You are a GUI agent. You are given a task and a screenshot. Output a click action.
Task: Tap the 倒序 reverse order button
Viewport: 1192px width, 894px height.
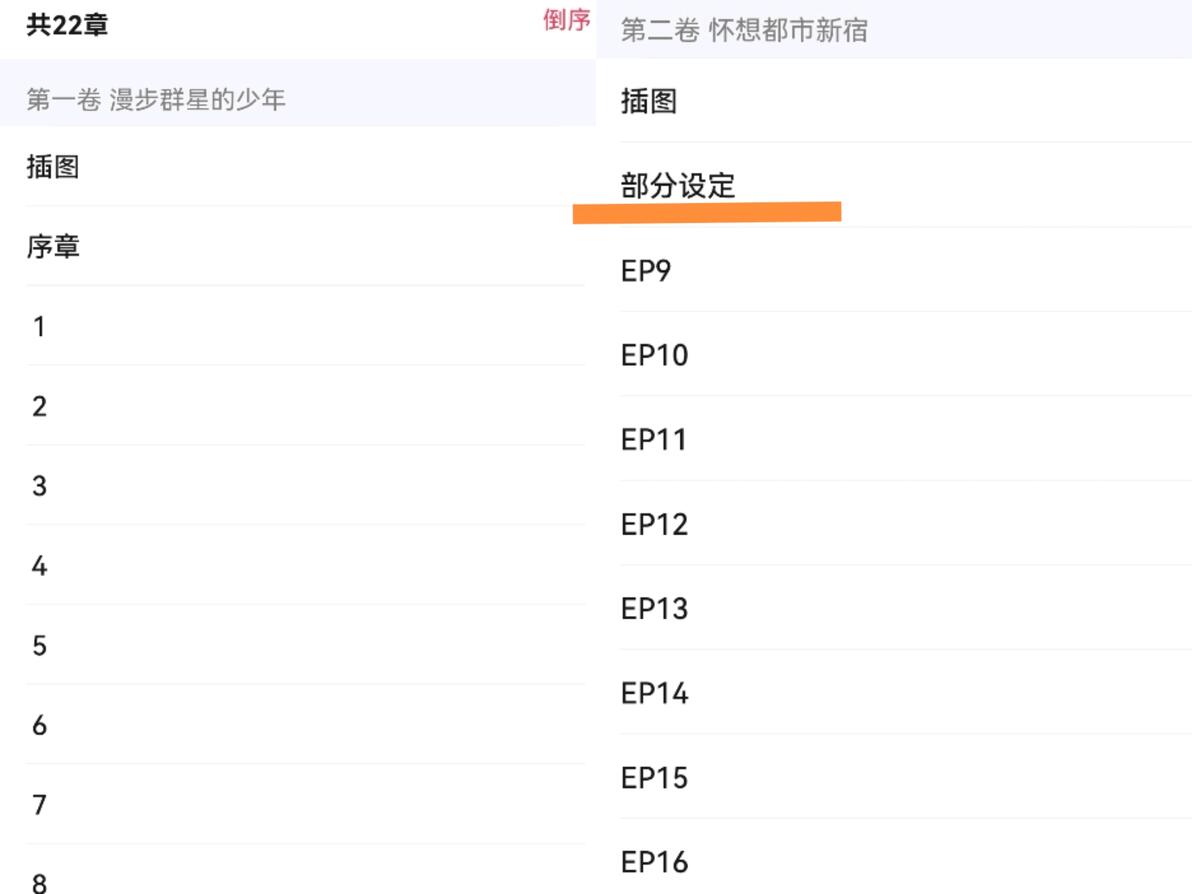pyautogui.click(x=566, y=21)
